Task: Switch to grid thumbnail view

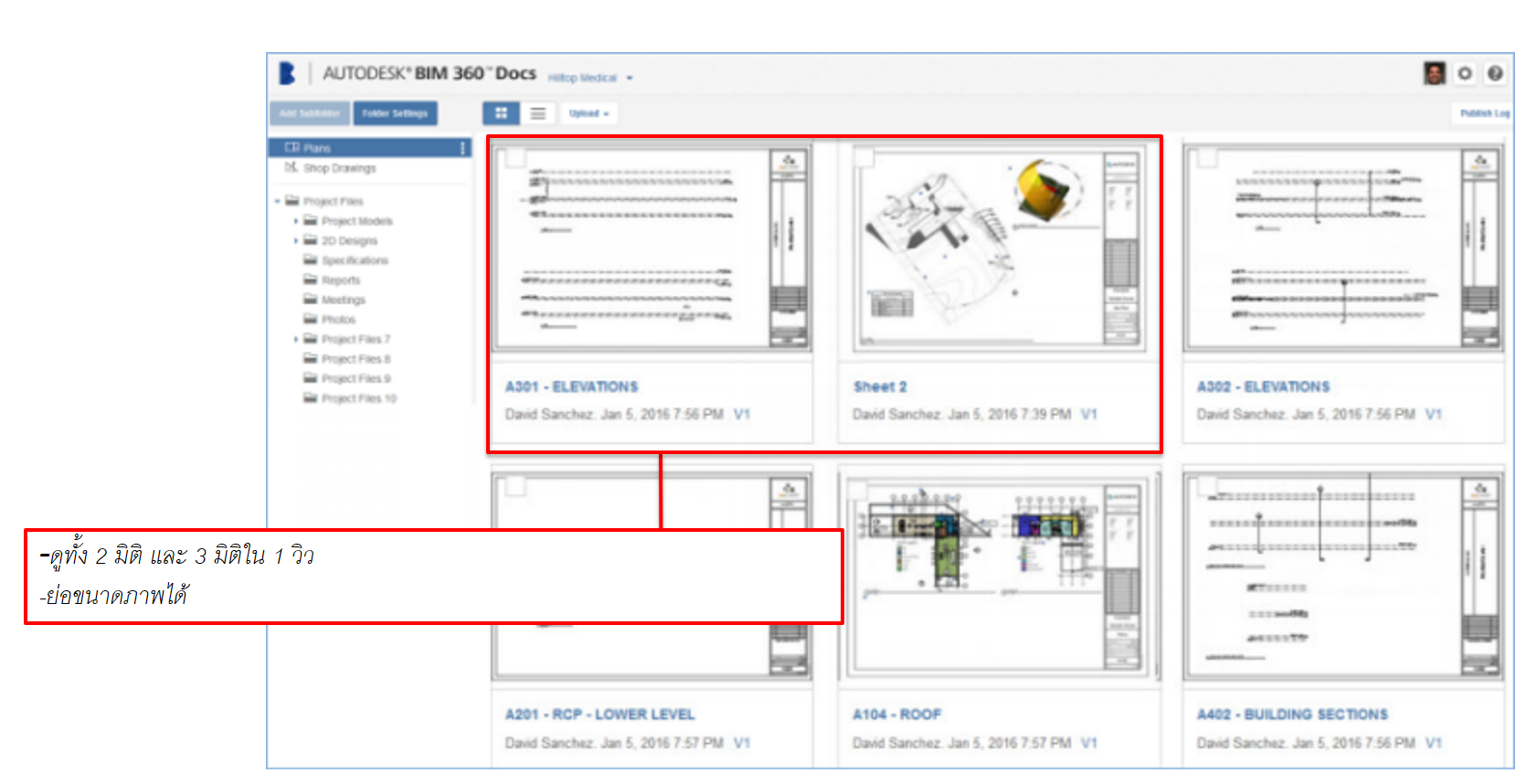Action: 501,113
